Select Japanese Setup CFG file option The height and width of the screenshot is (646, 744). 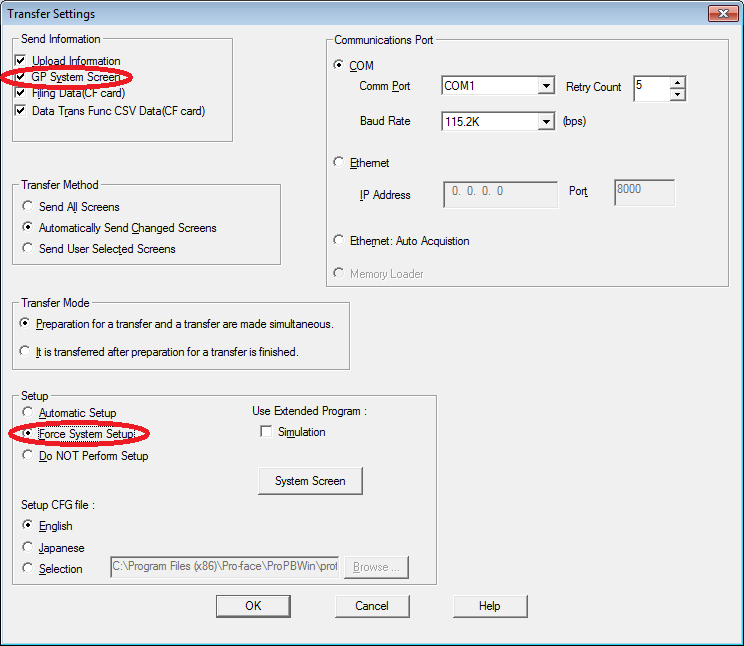[28, 548]
